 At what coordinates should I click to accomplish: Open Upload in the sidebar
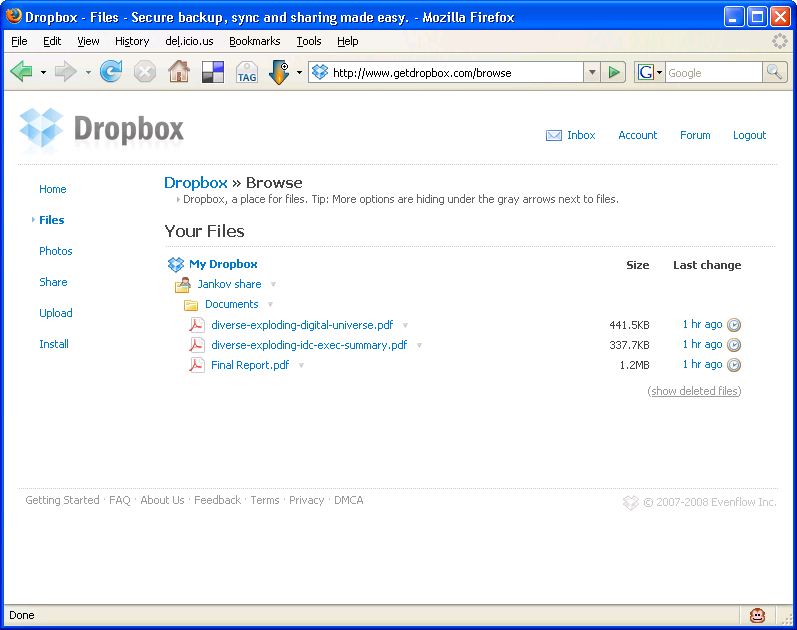pos(56,313)
